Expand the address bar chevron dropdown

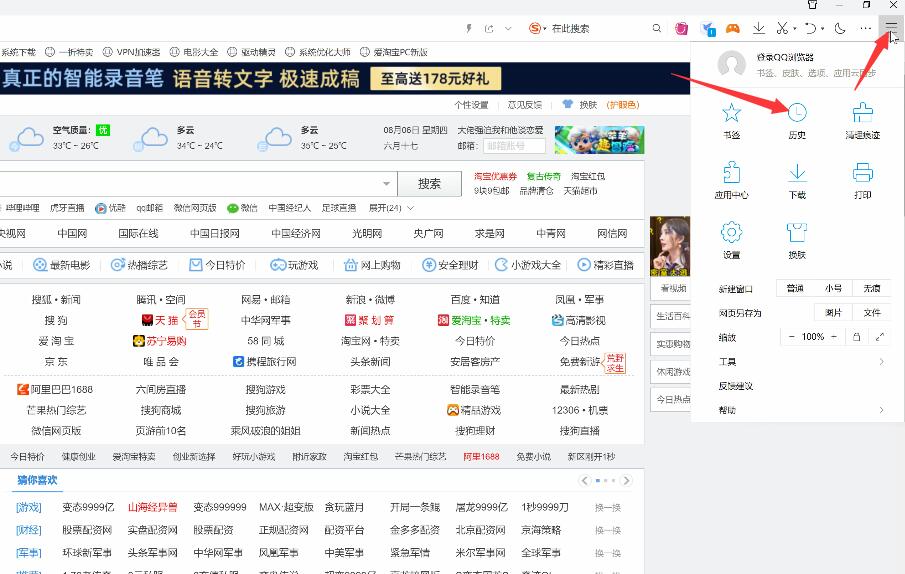[x=508, y=28]
